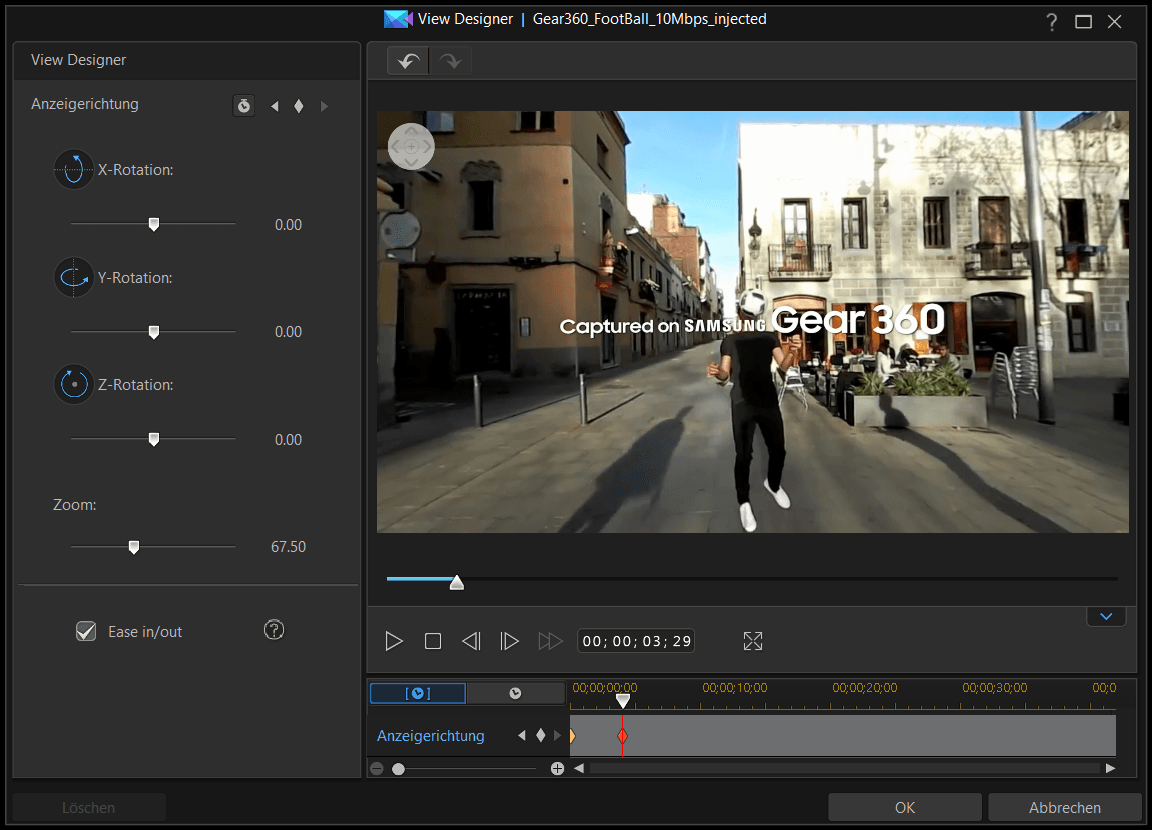The image size is (1152, 830).
Task: Select the Anzeigerichtung track label in timeline
Action: 431,736
